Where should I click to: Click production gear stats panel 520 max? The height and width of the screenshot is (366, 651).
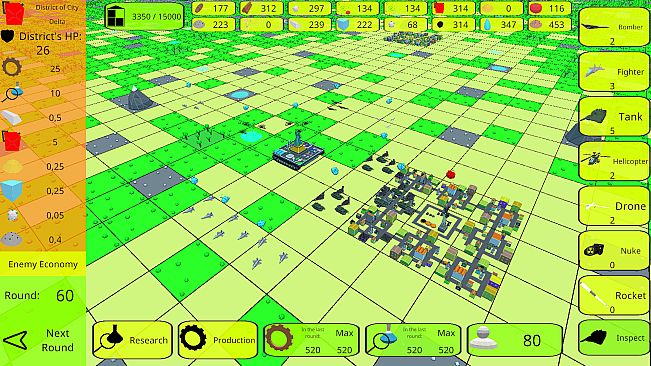[311, 340]
